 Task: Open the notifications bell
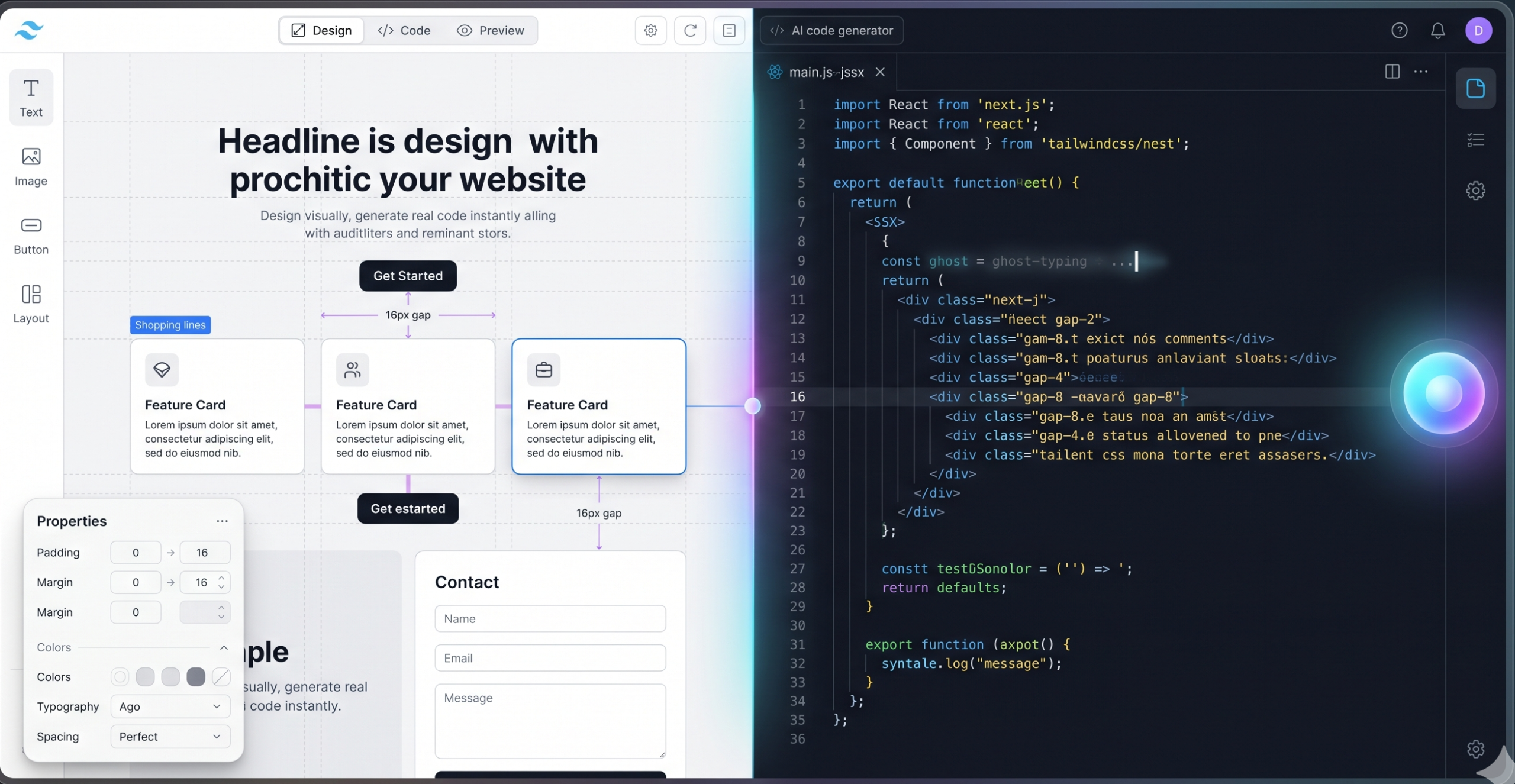1437,30
